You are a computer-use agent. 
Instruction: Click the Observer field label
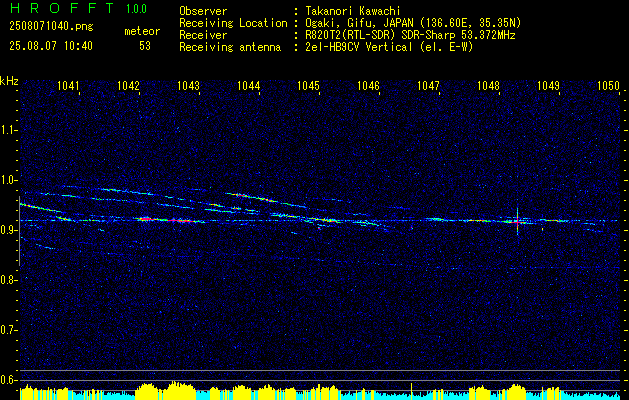(x=203, y=12)
